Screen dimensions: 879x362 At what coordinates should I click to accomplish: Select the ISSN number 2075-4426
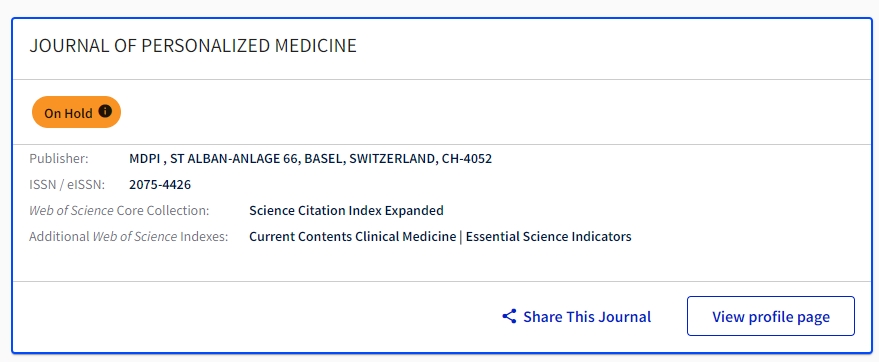(x=160, y=184)
